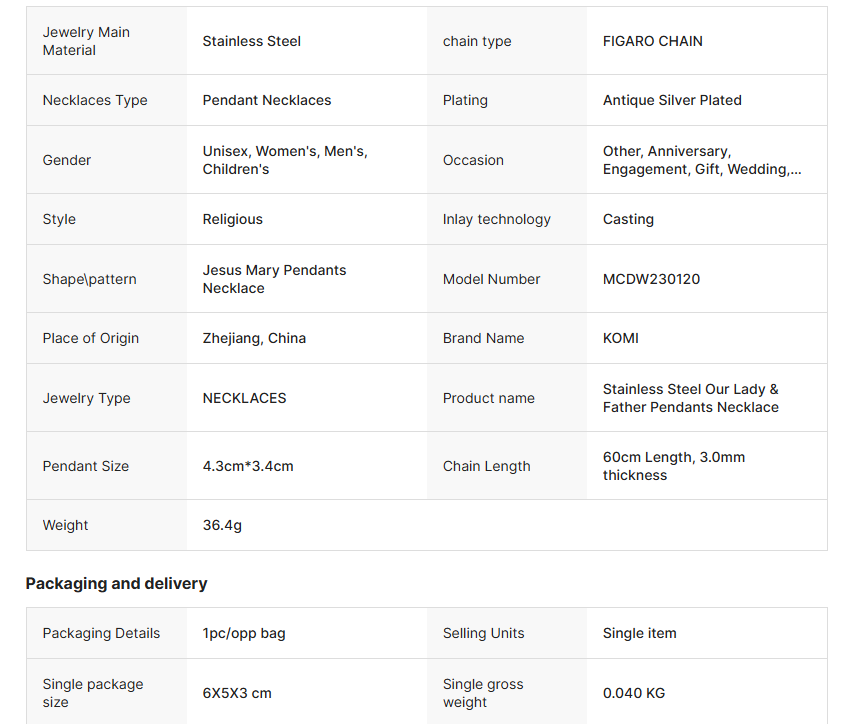Click the pendant size '4.3cm*3.4cm' value

(x=248, y=466)
